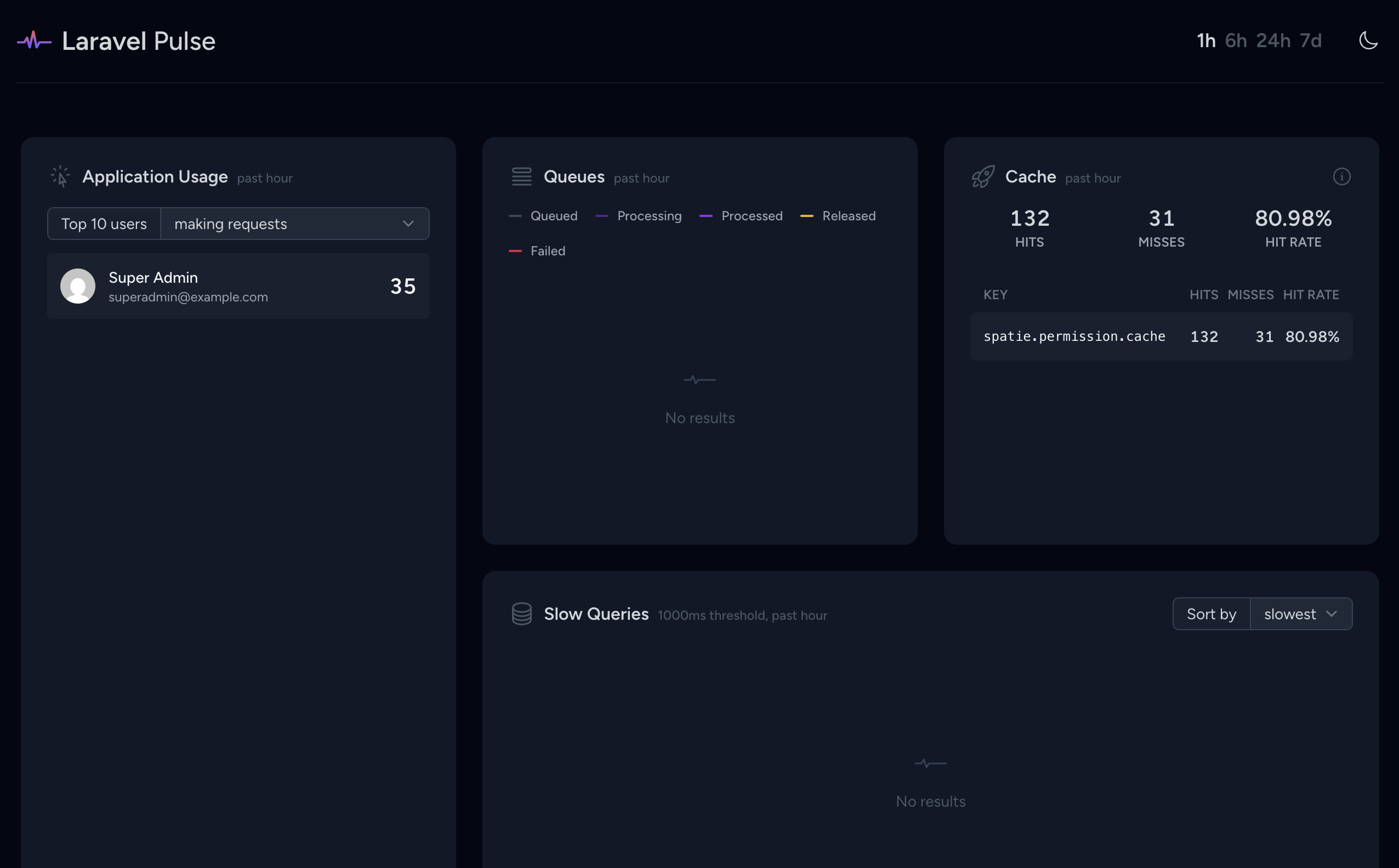This screenshot has width=1399, height=868.
Task: Click the Slow Queries database icon
Action: pos(521,614)
